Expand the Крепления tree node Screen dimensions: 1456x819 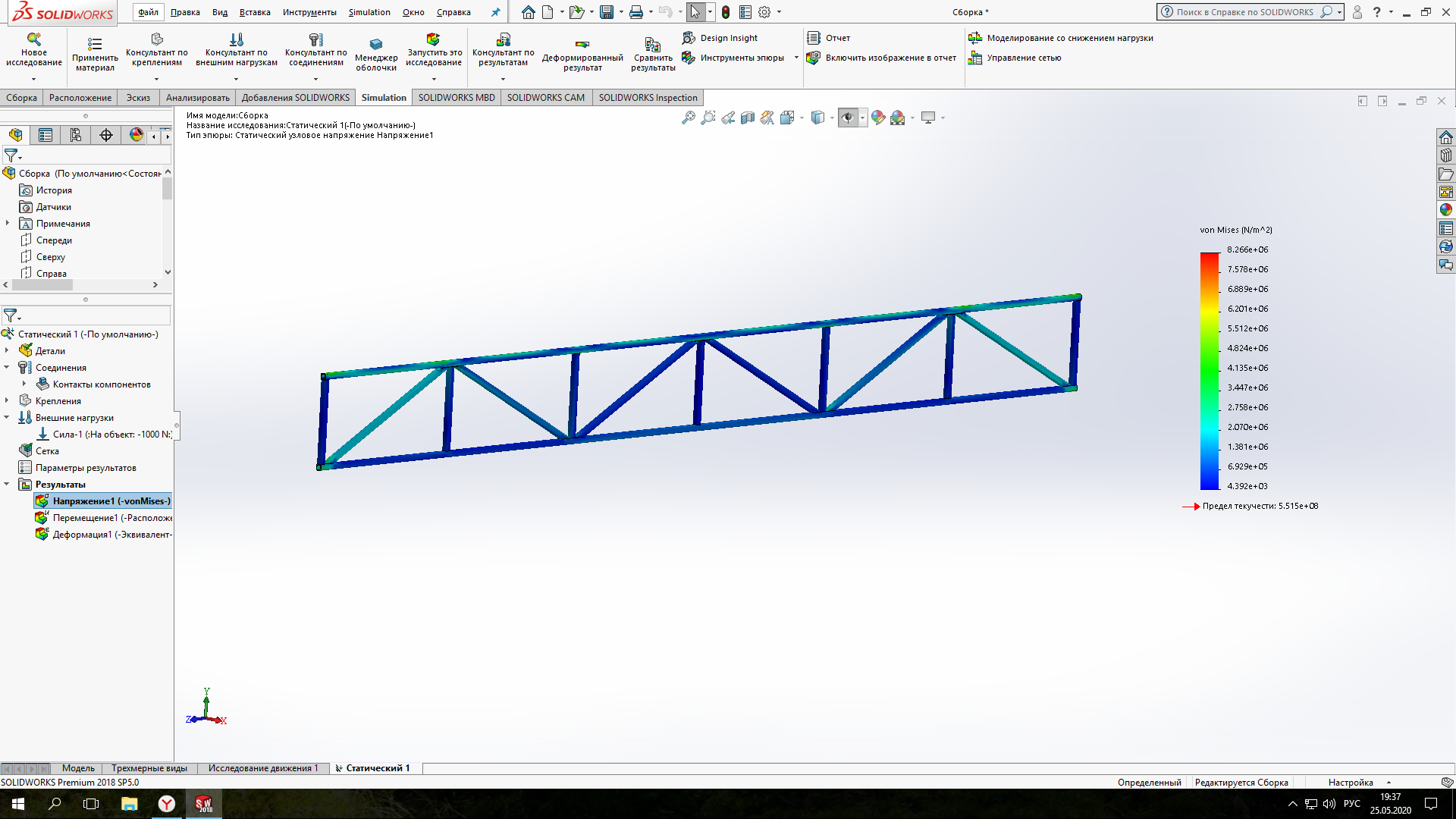[x=7, y=400]
